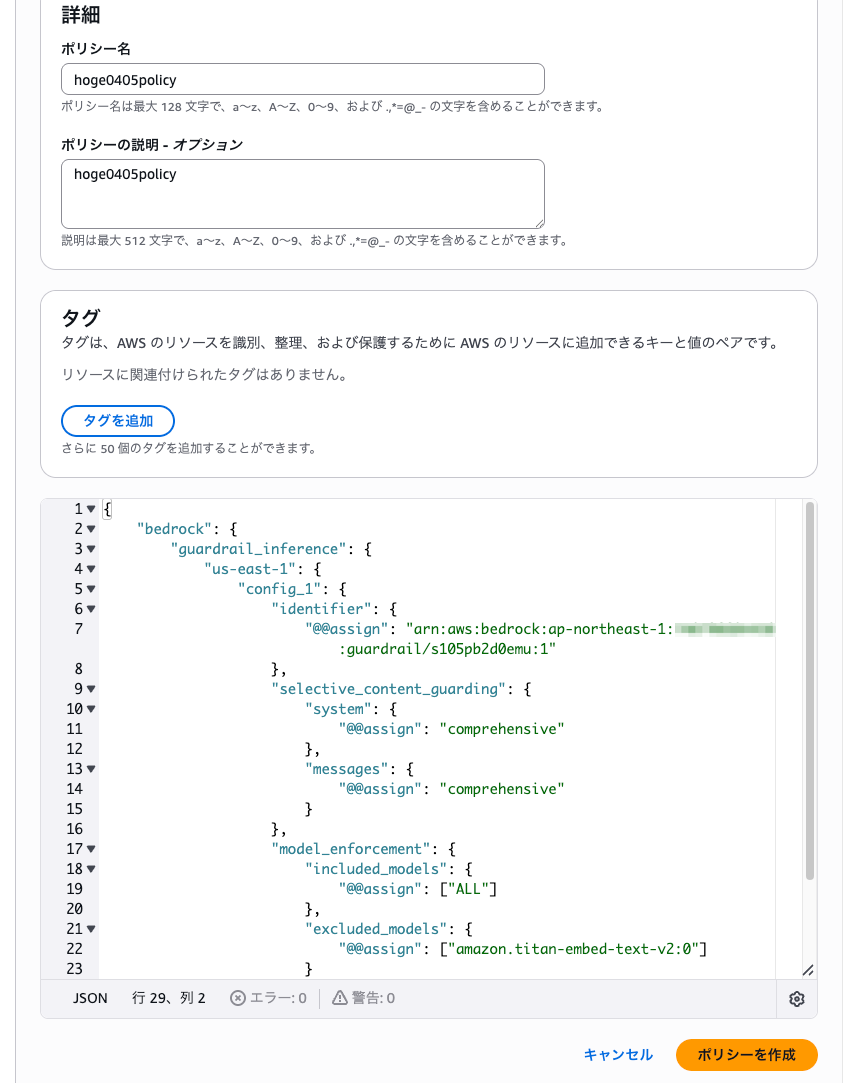Collapse the "guardrail_inference" block
Screen dimensions: 843x1083
(92, 548)
